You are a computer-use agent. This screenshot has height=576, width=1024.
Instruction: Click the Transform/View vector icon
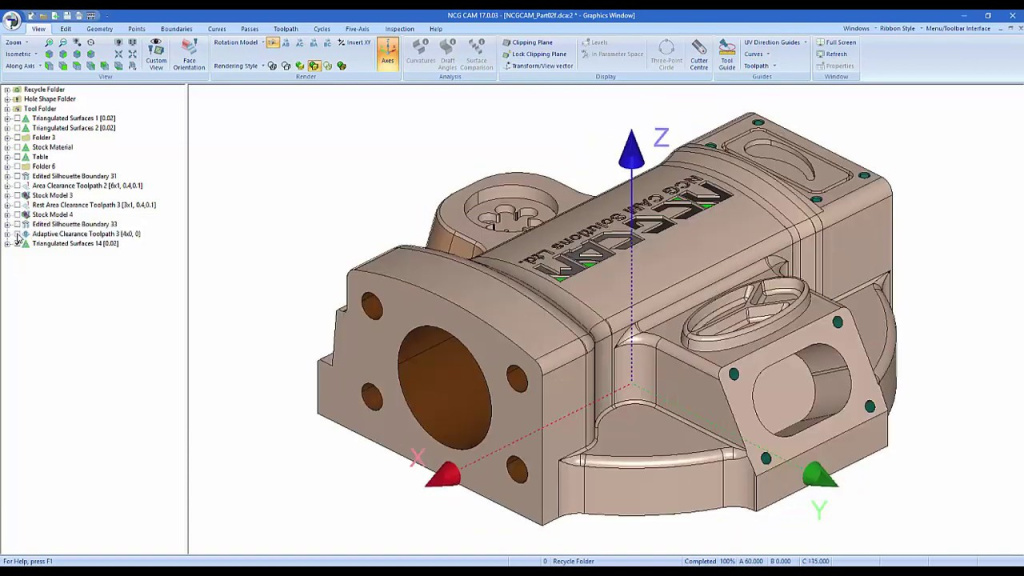pos(506,66)
